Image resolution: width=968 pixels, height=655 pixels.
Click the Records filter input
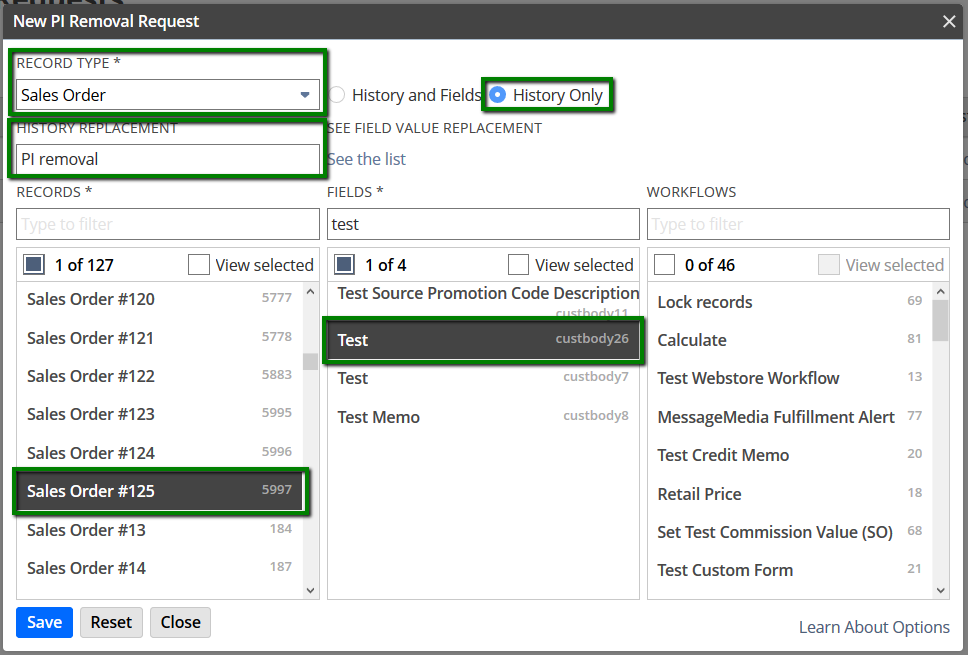[x=167, y=224]
